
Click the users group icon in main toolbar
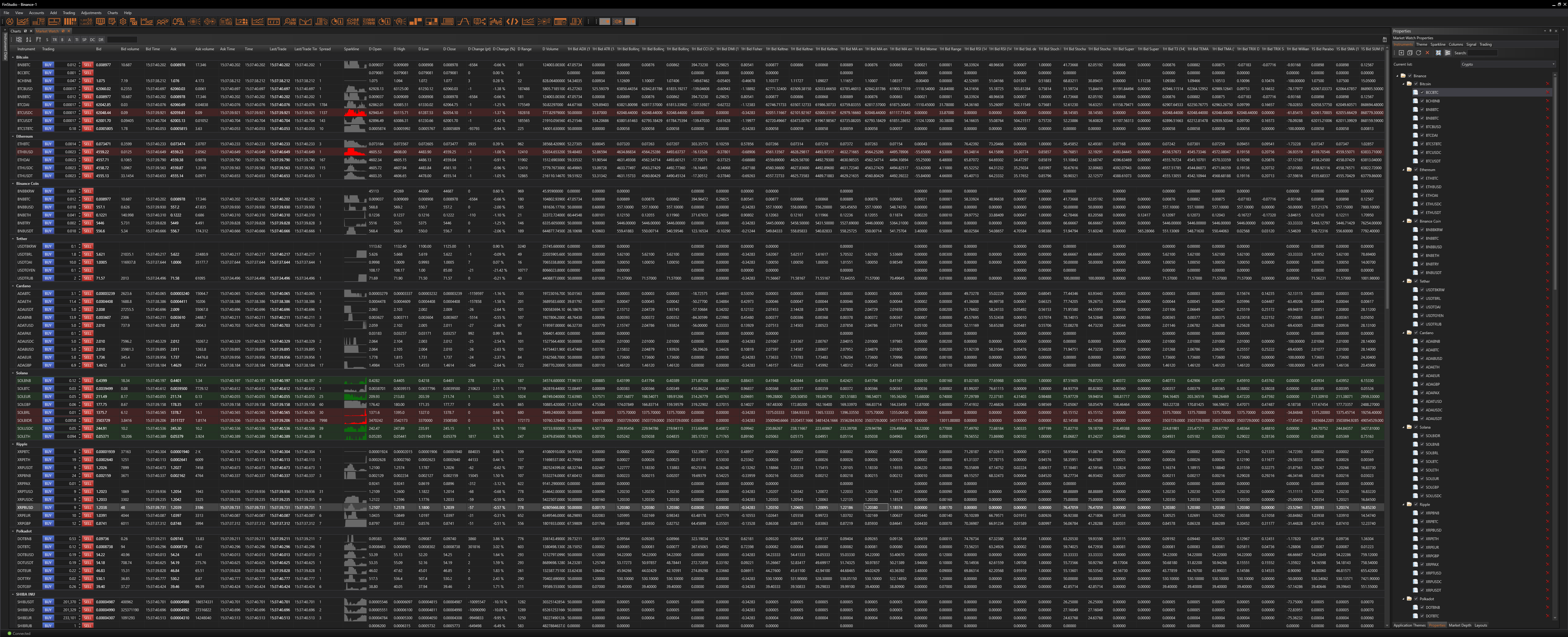(163, 21)
